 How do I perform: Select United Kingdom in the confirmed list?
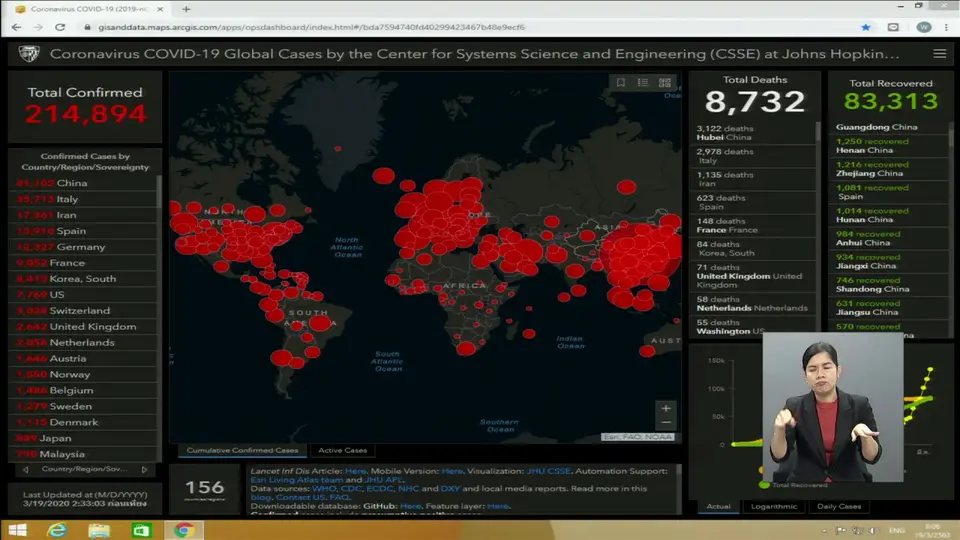(83, 326)
